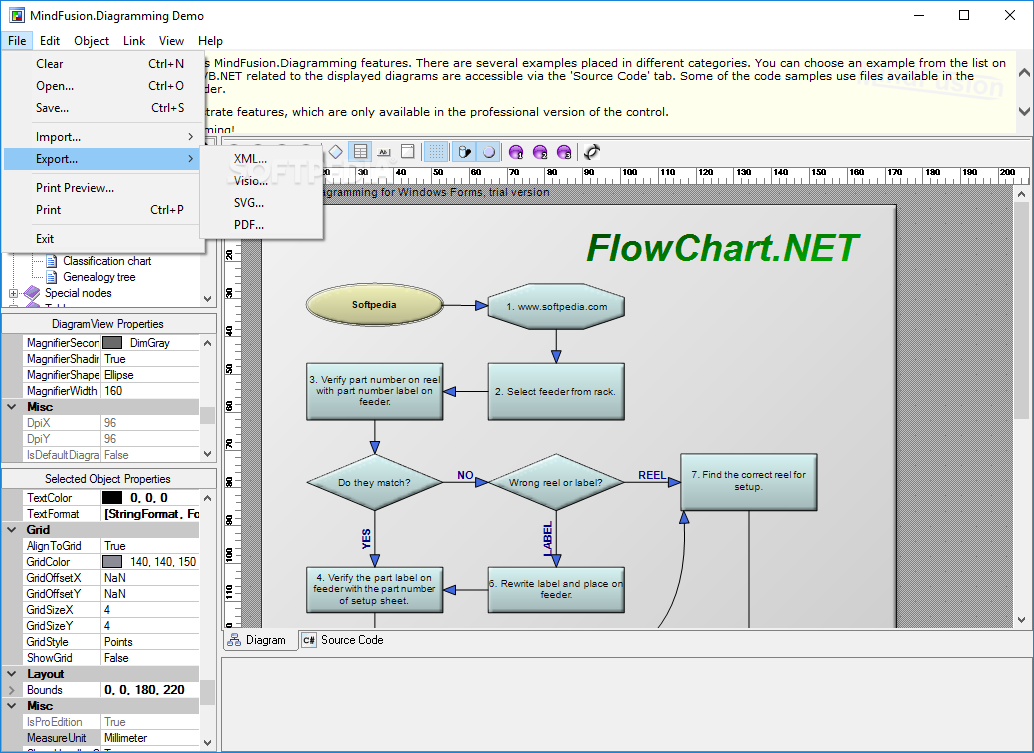Click the text label control toolbar icon
1034x753 pixels.
tap(384, 152)
